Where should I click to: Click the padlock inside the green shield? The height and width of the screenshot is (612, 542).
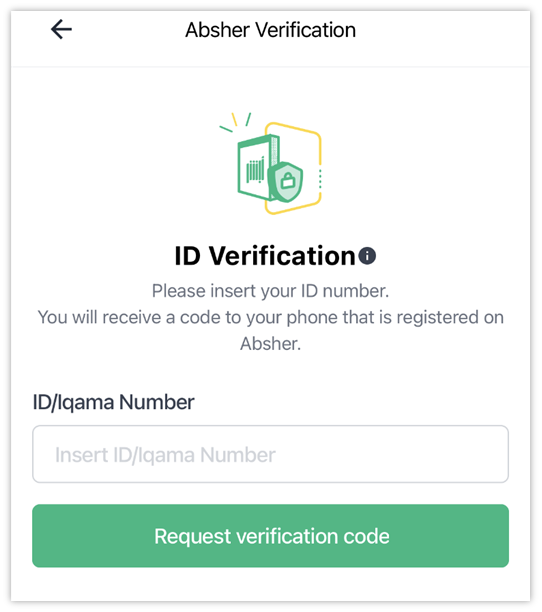(x=288, y=180)
